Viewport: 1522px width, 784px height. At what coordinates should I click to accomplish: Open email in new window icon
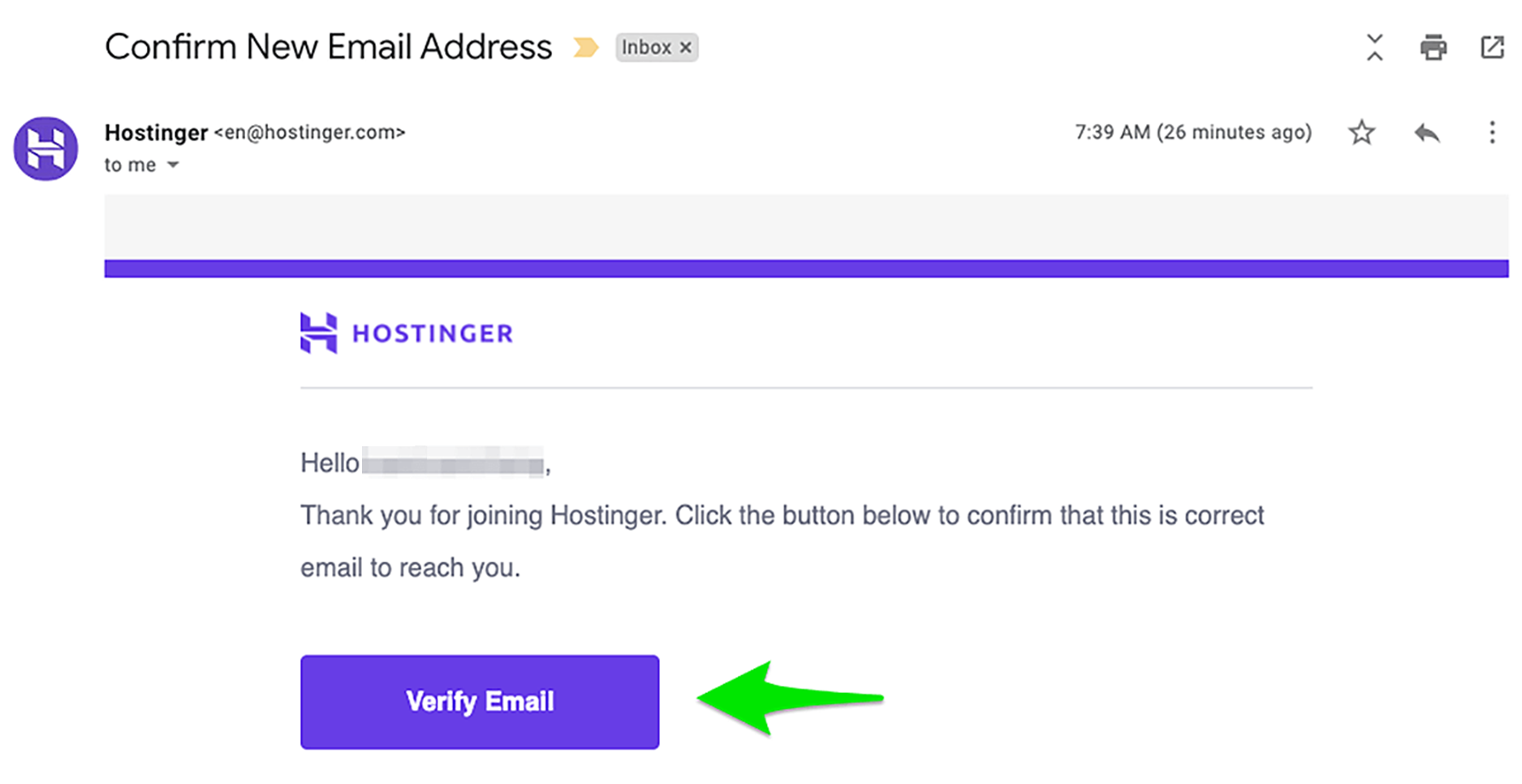coord(1492,47)
